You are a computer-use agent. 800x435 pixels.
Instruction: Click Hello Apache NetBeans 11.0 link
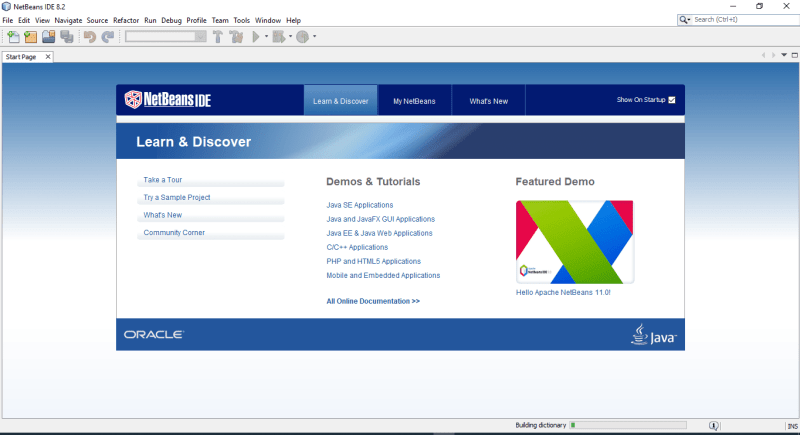pyautogui.click(x=563, y=292)
